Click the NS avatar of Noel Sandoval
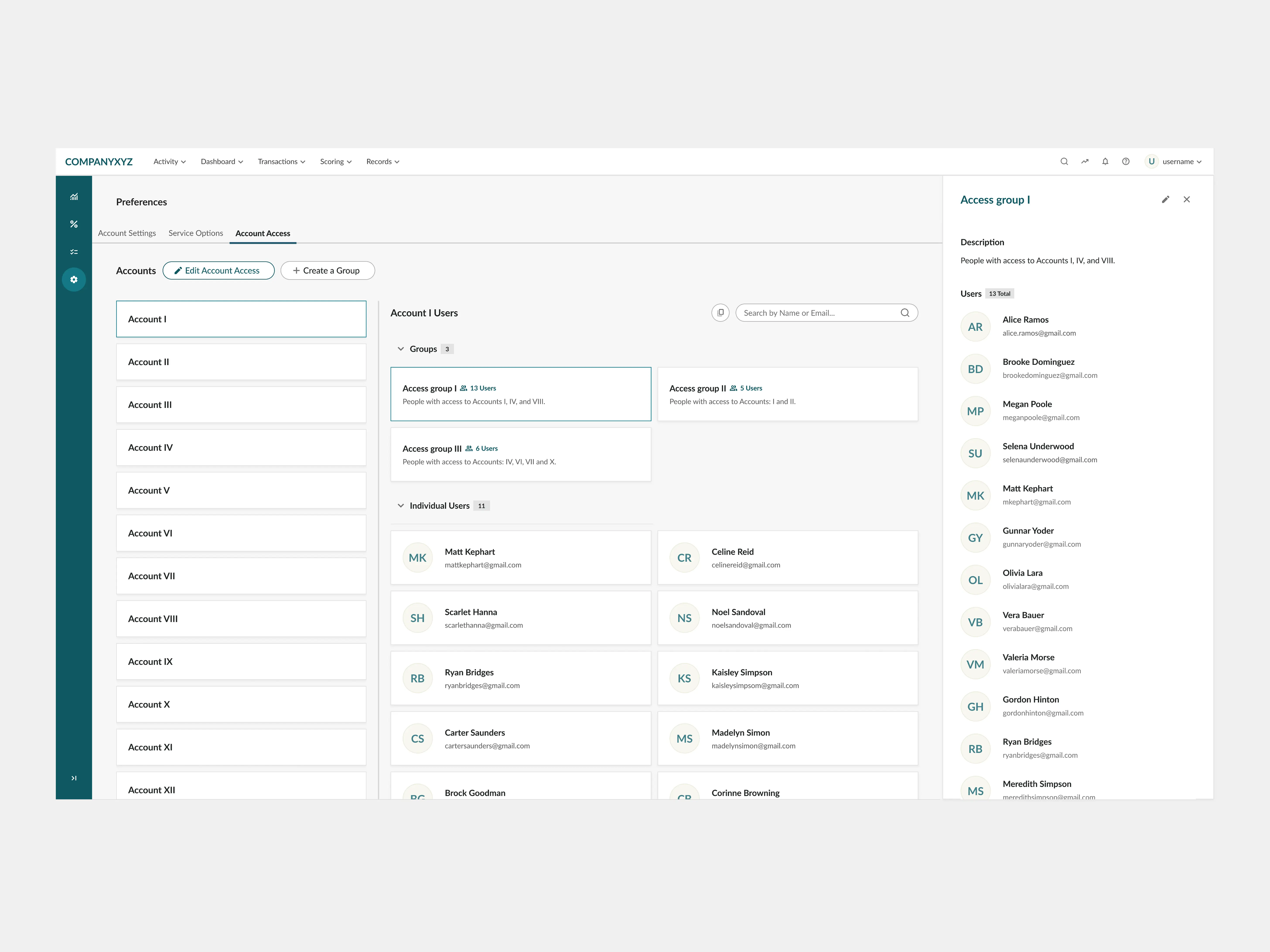 684,618
